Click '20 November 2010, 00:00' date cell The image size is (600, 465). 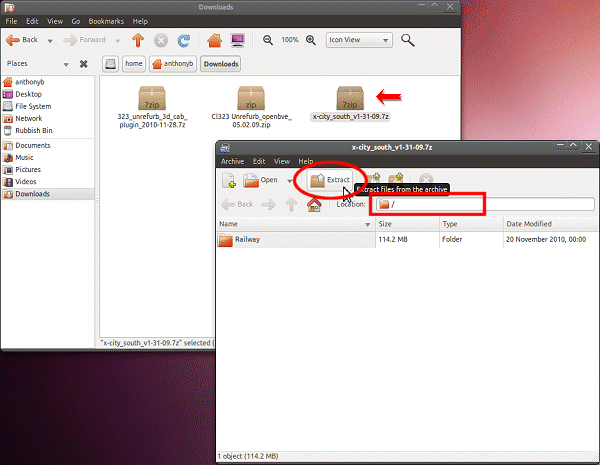(x=546, y=240)
